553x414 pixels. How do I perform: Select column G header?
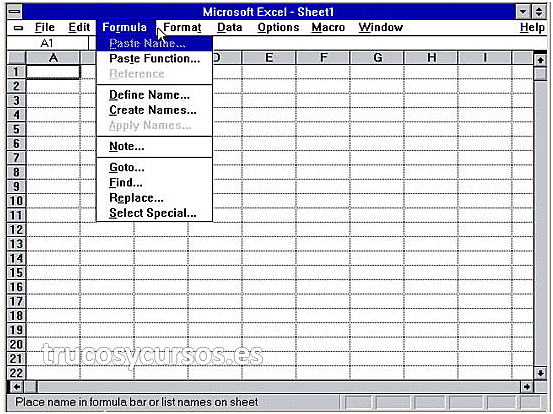[x=377, y=57]
